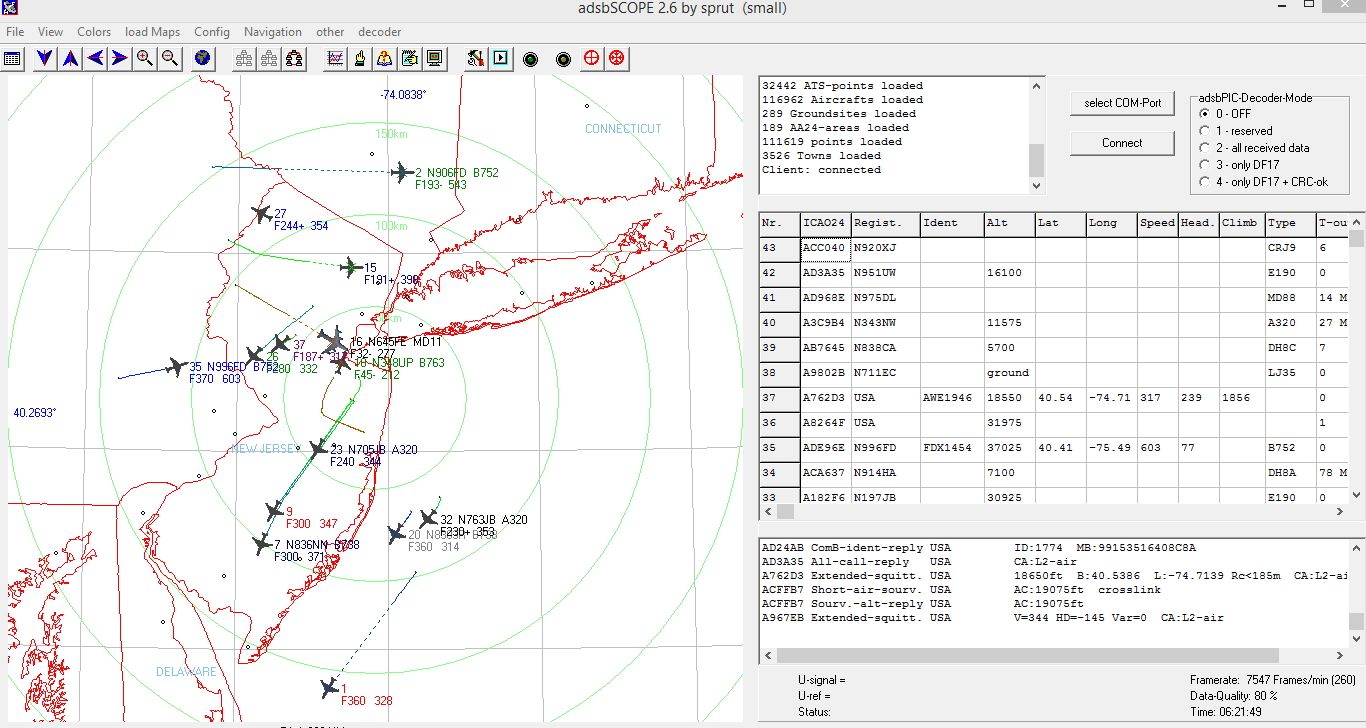
Task: Click the ICAO24 column header
Action: 826,224
